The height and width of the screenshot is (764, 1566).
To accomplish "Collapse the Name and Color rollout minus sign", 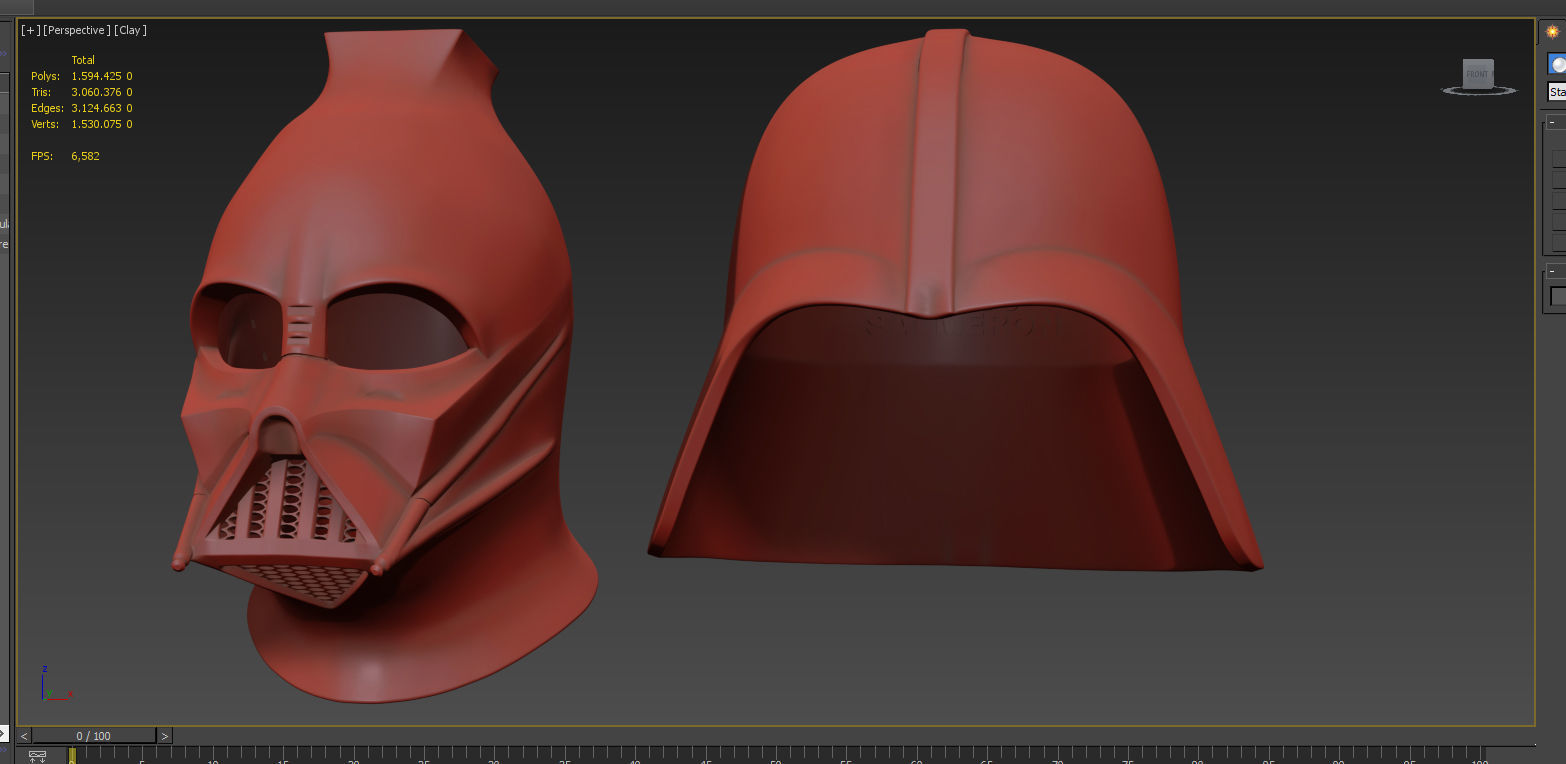I will pyautogui.click(x=1551, y=271).
